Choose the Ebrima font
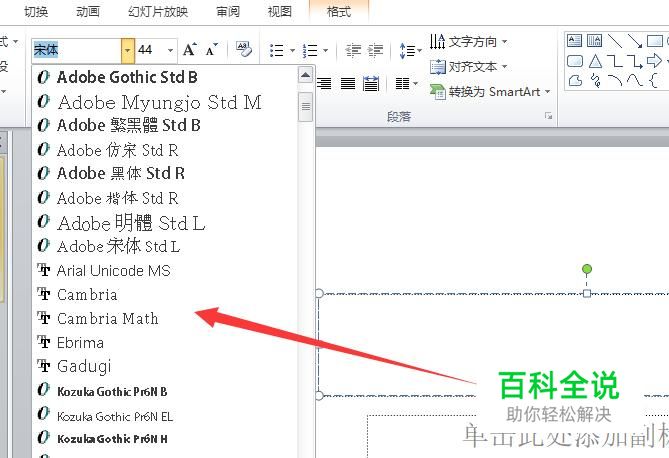This screenshot has width=669, height=458. 165,342
